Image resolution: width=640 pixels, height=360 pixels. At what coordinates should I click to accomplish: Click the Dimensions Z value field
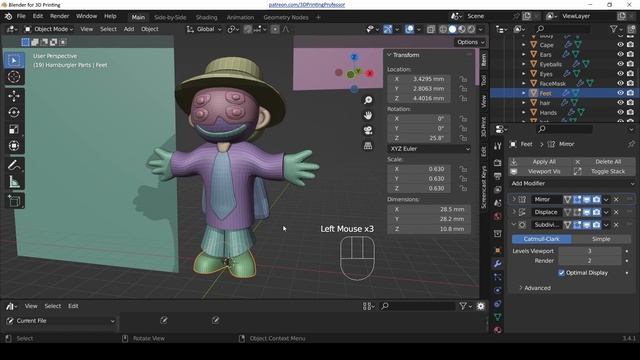(x=429, y=229)
